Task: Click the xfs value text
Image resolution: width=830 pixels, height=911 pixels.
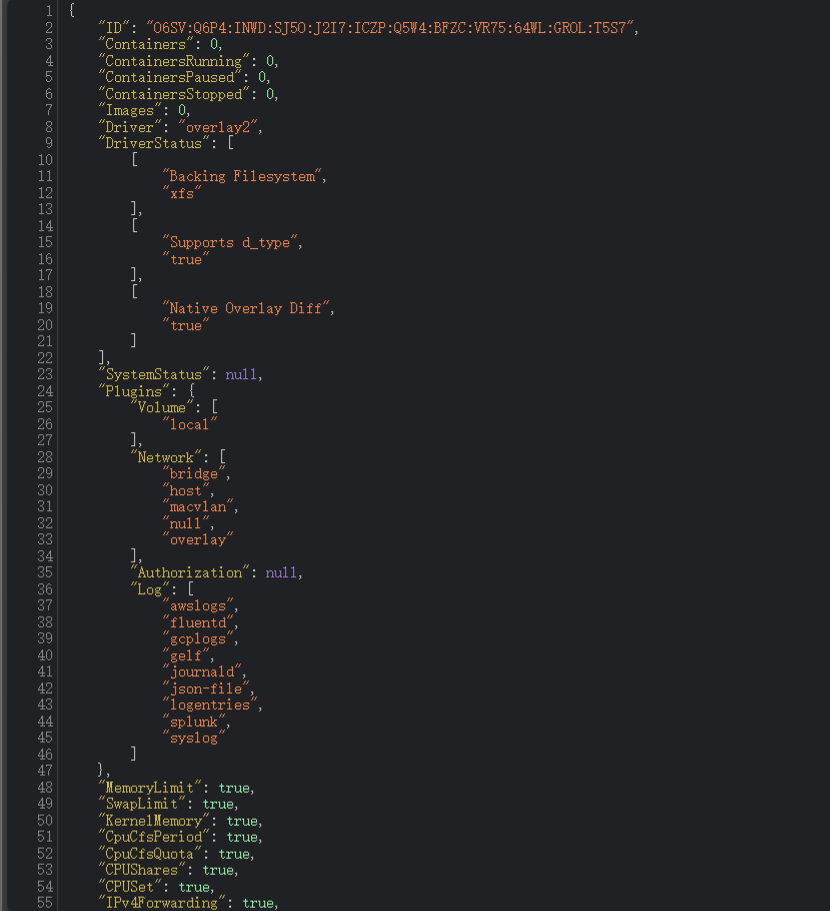Action: coord(182,192)
